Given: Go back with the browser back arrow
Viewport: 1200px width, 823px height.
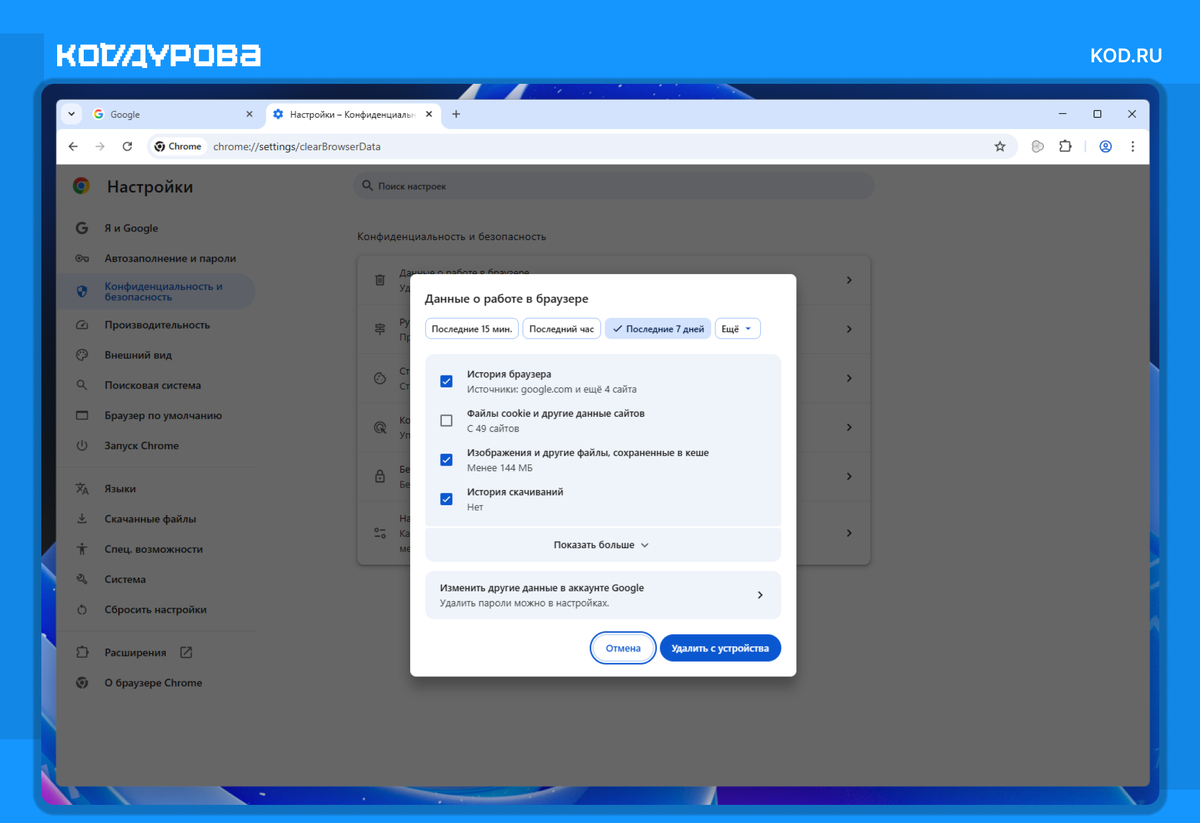Looking at the screenshot, I should point(73,146).
